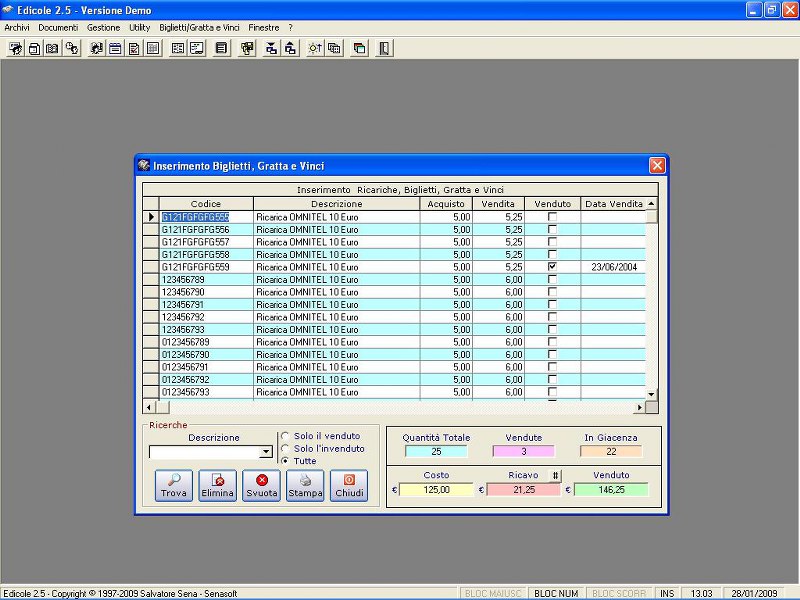Screen dimensions: 800x600
Task: Choose the 'Solo l'invenduto' radio option
Action: coord(286,449)
